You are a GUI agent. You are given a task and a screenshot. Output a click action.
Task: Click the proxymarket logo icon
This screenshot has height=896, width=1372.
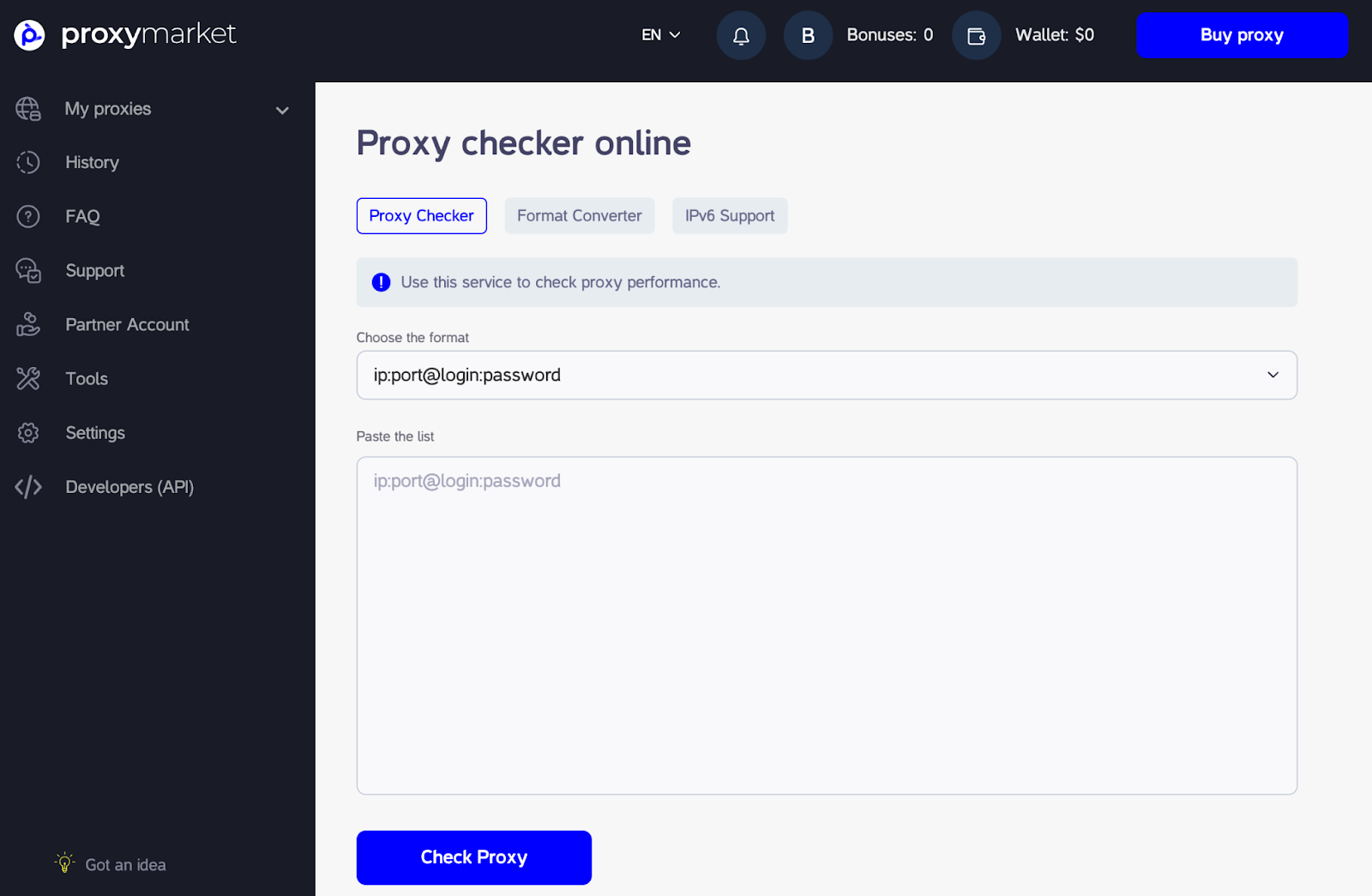(29, 35)
